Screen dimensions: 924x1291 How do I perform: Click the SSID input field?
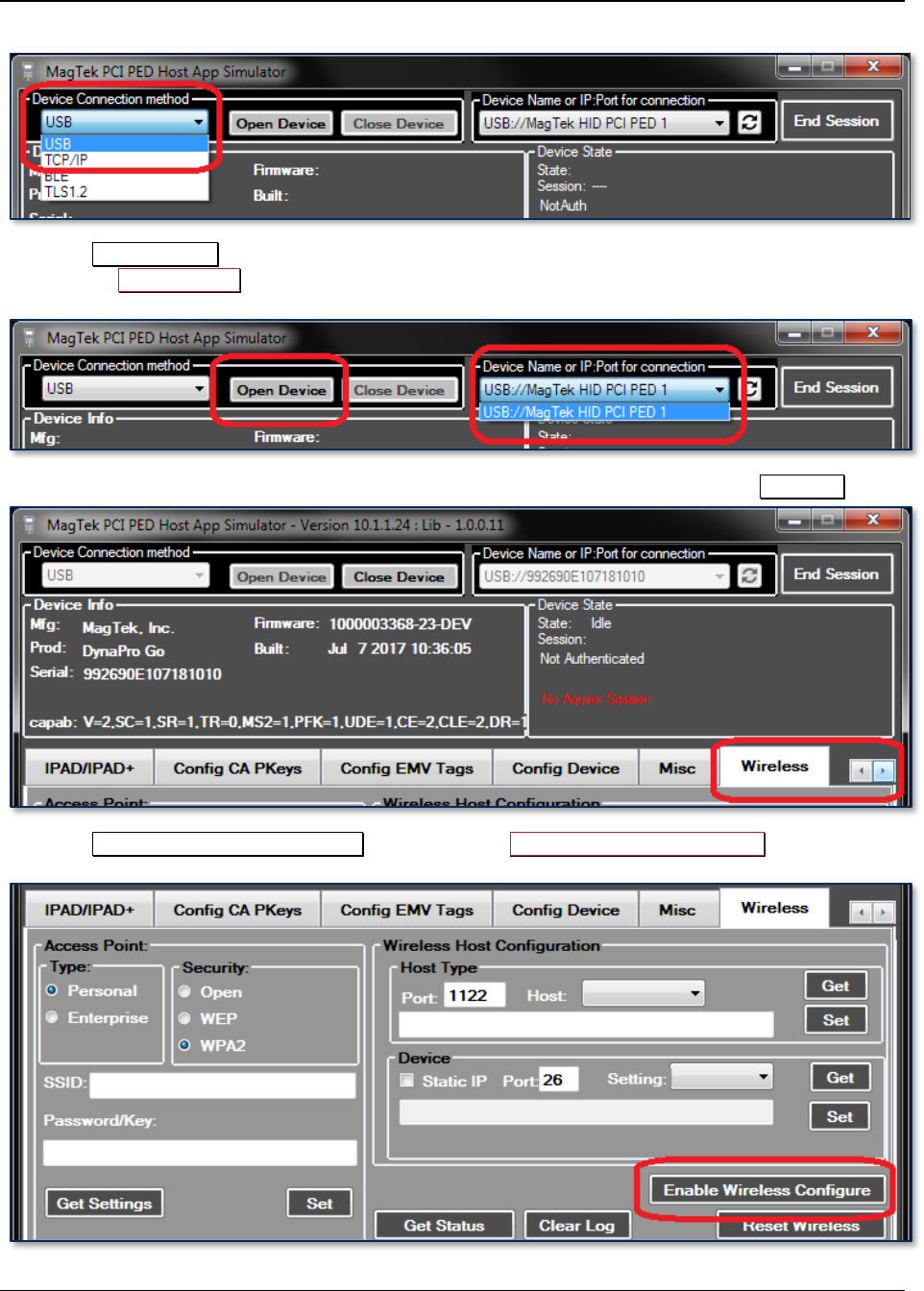click(223, 1085)
